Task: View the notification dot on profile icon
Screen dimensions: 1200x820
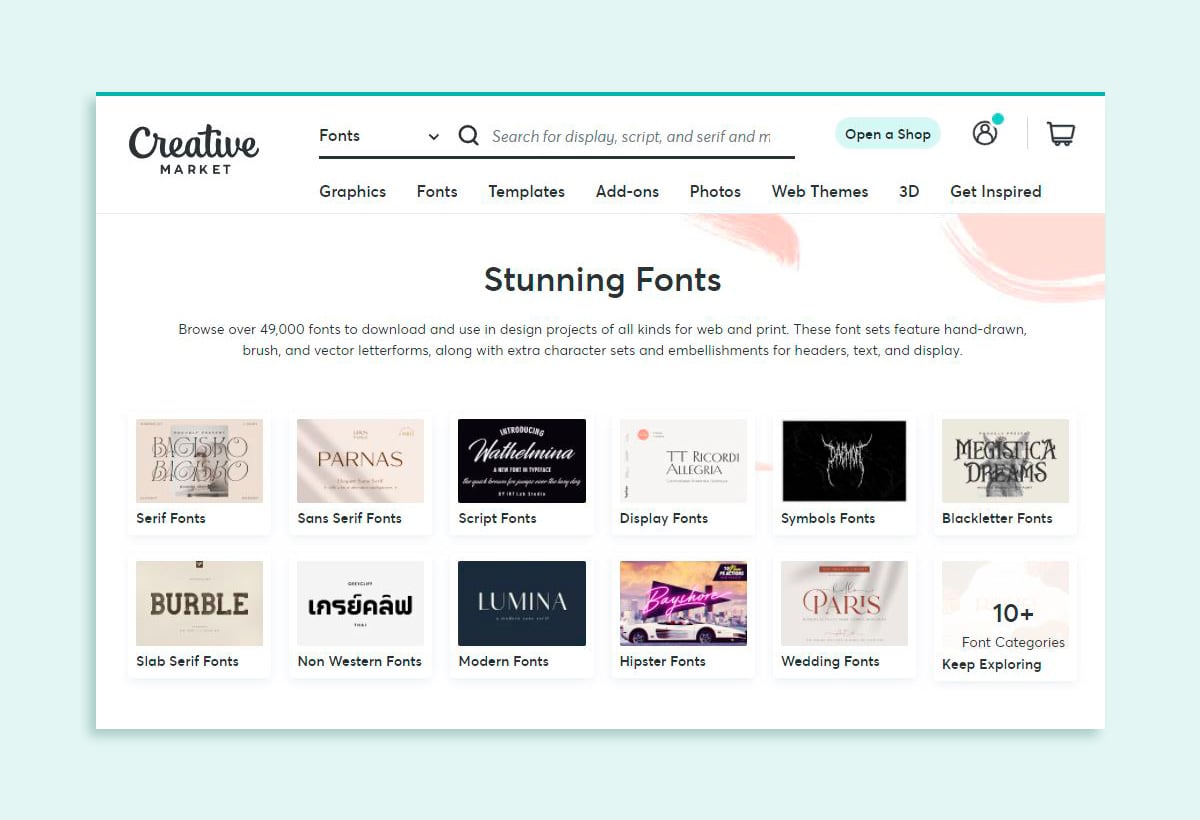Action: pyautogui.click(x=997, y=119)
